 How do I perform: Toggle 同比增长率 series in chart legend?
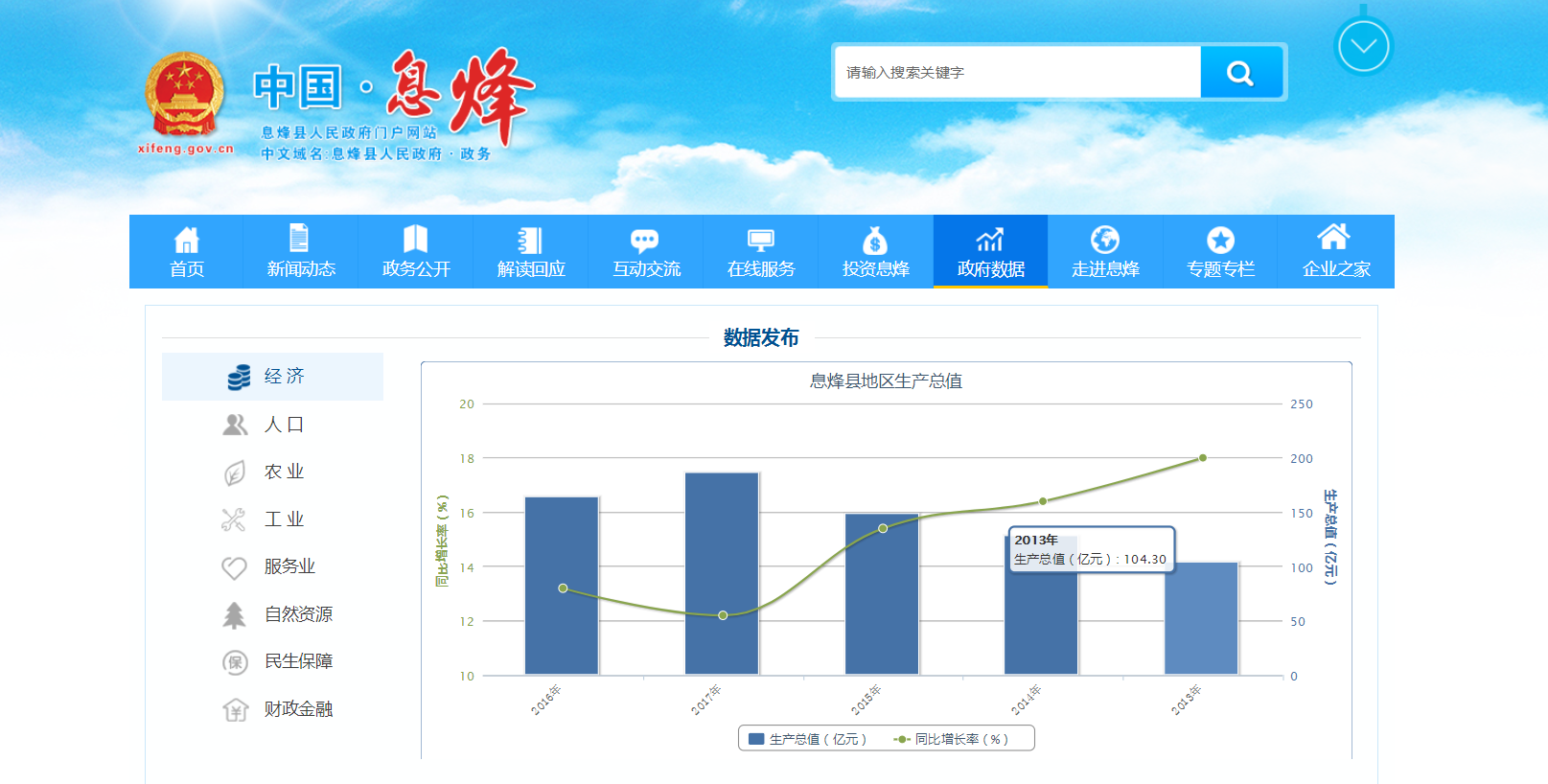951,739
